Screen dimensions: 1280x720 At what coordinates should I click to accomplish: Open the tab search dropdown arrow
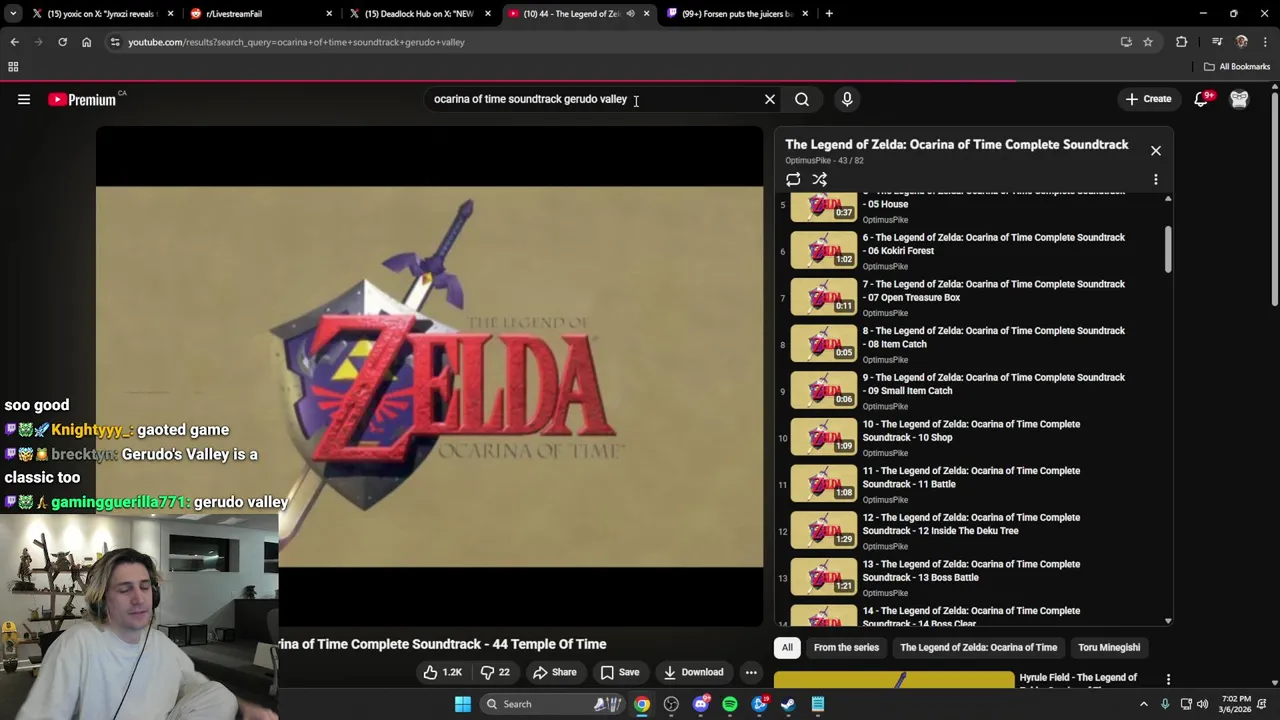(12, 14)
